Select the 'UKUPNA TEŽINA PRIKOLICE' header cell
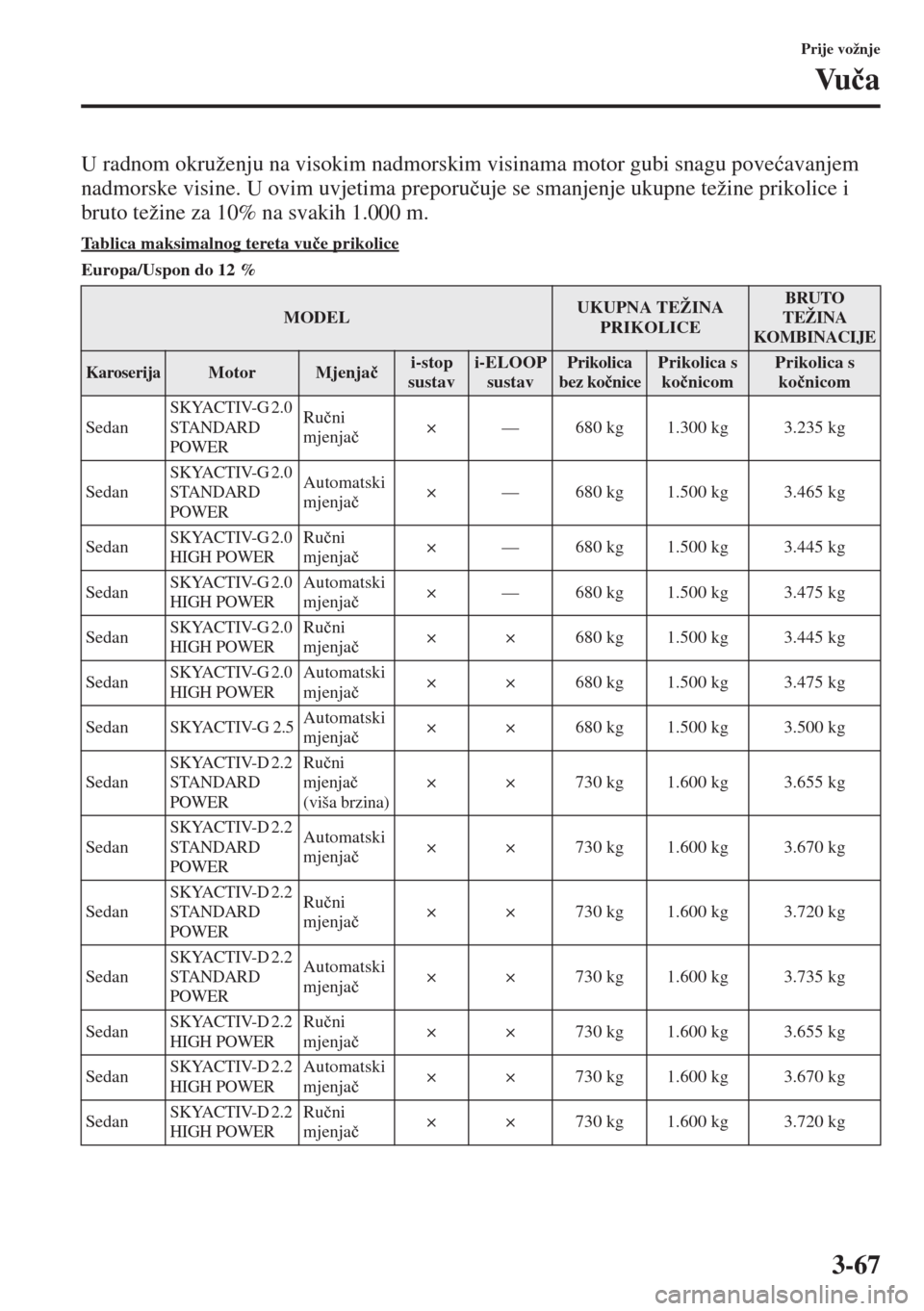Image resolution: width=924 pixels, height=1311 pixels. point(650,318)
